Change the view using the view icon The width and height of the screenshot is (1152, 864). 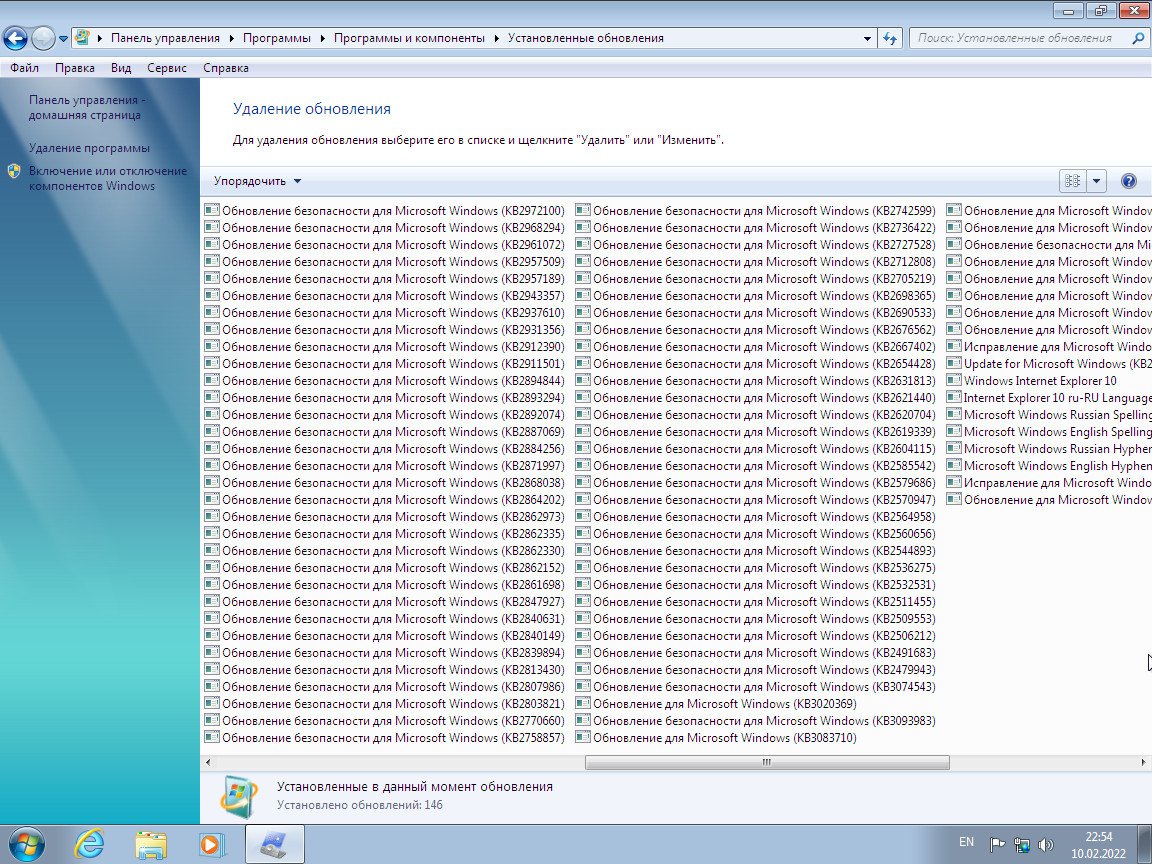(x=1072, y=181)
